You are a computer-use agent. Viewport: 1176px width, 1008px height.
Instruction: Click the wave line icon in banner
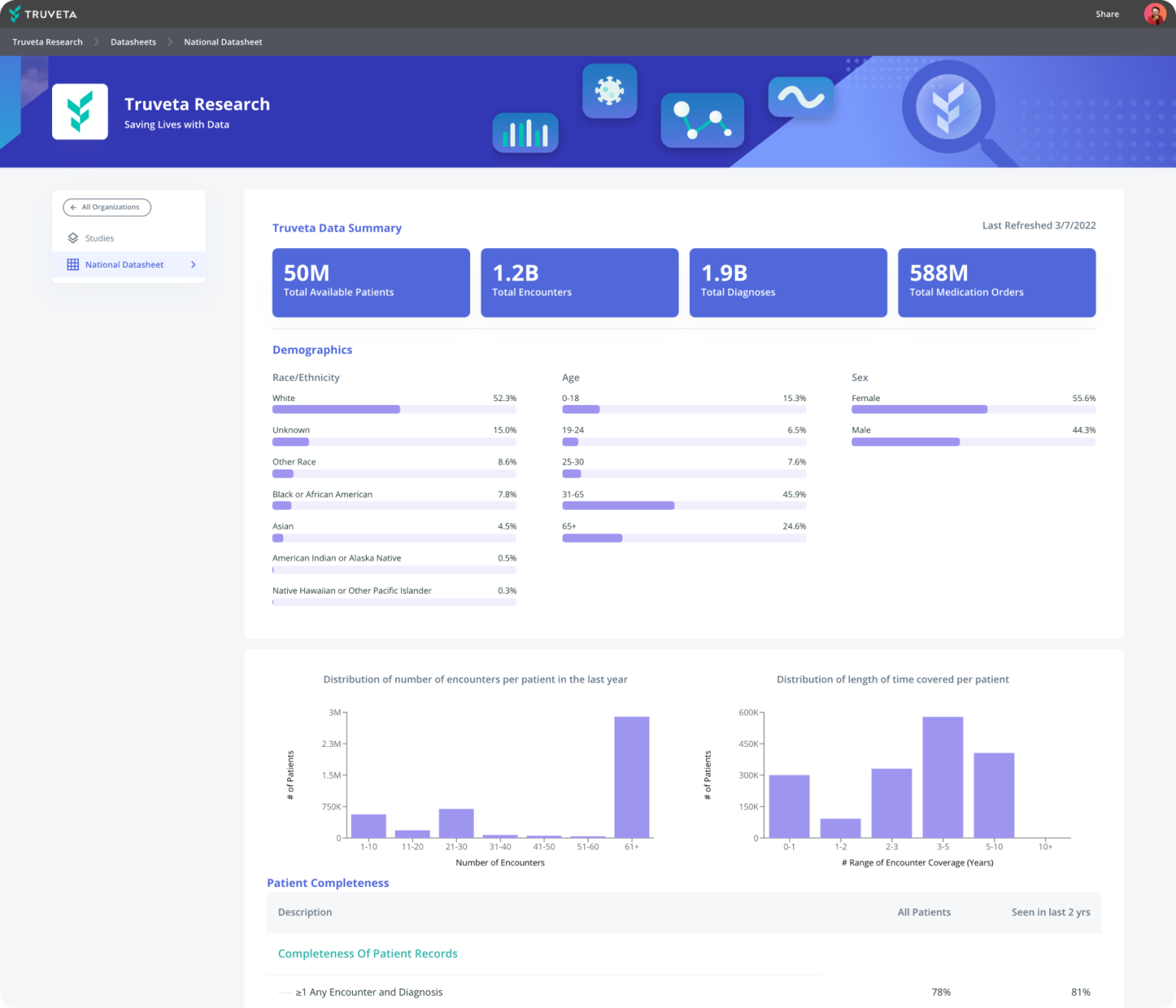point(801,97)
